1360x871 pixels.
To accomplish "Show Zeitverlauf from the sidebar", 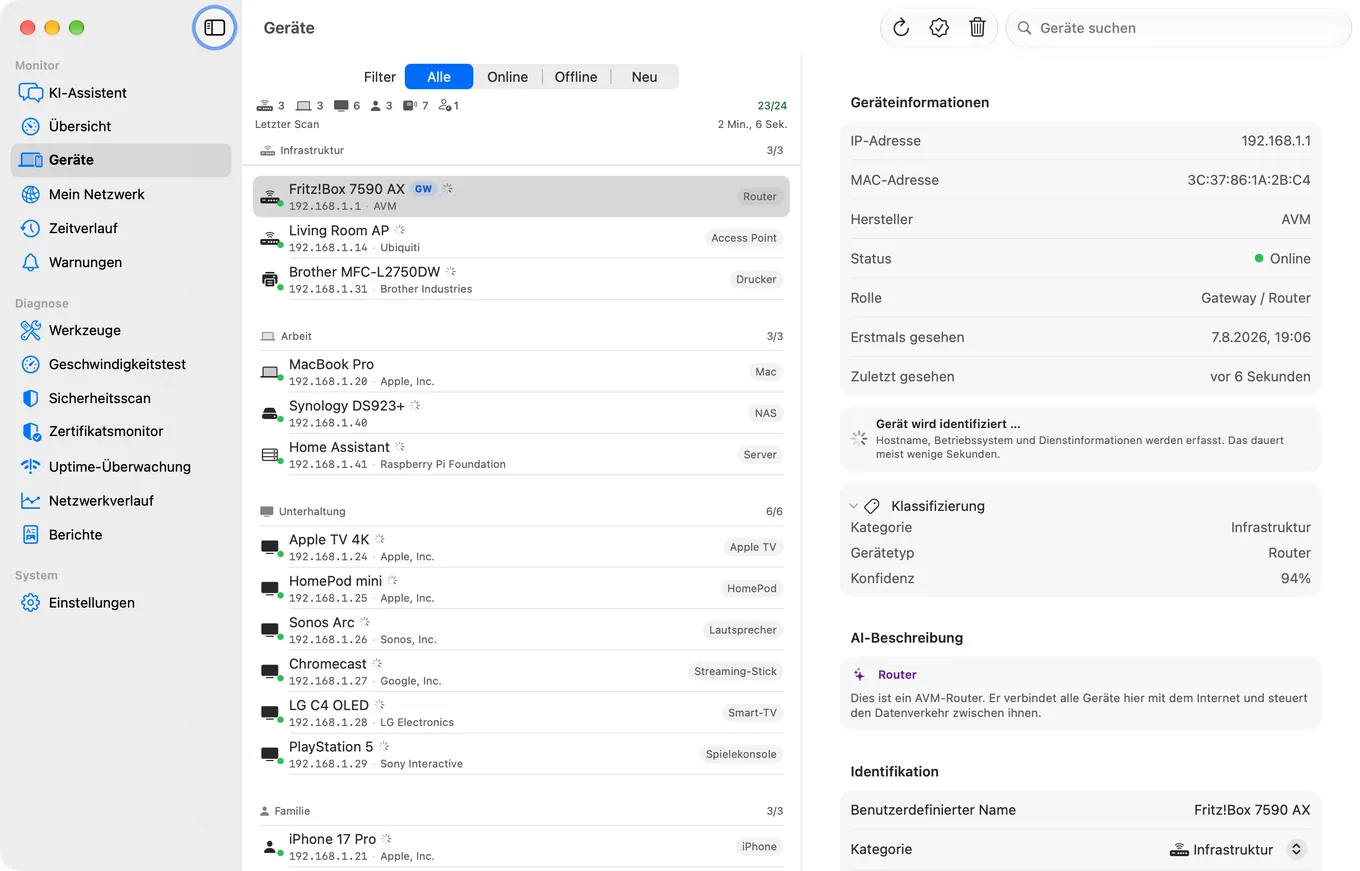I will click(121, 228).
